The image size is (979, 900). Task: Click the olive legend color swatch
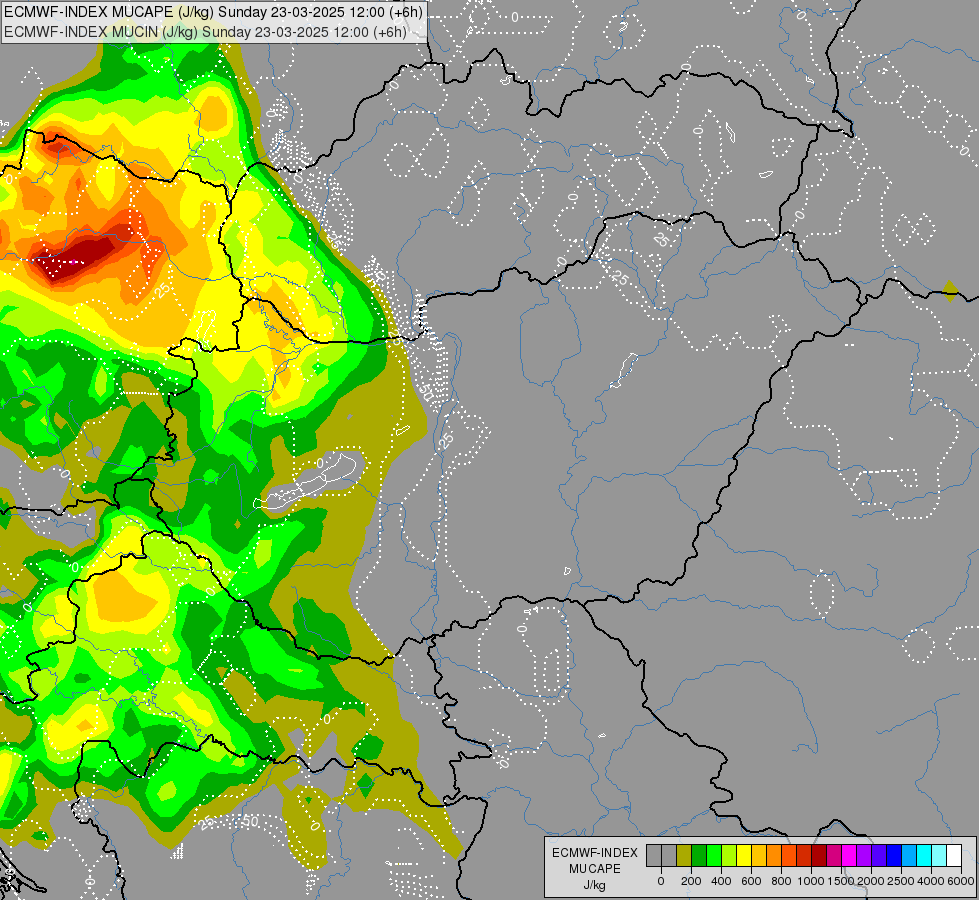pos(684,855)
